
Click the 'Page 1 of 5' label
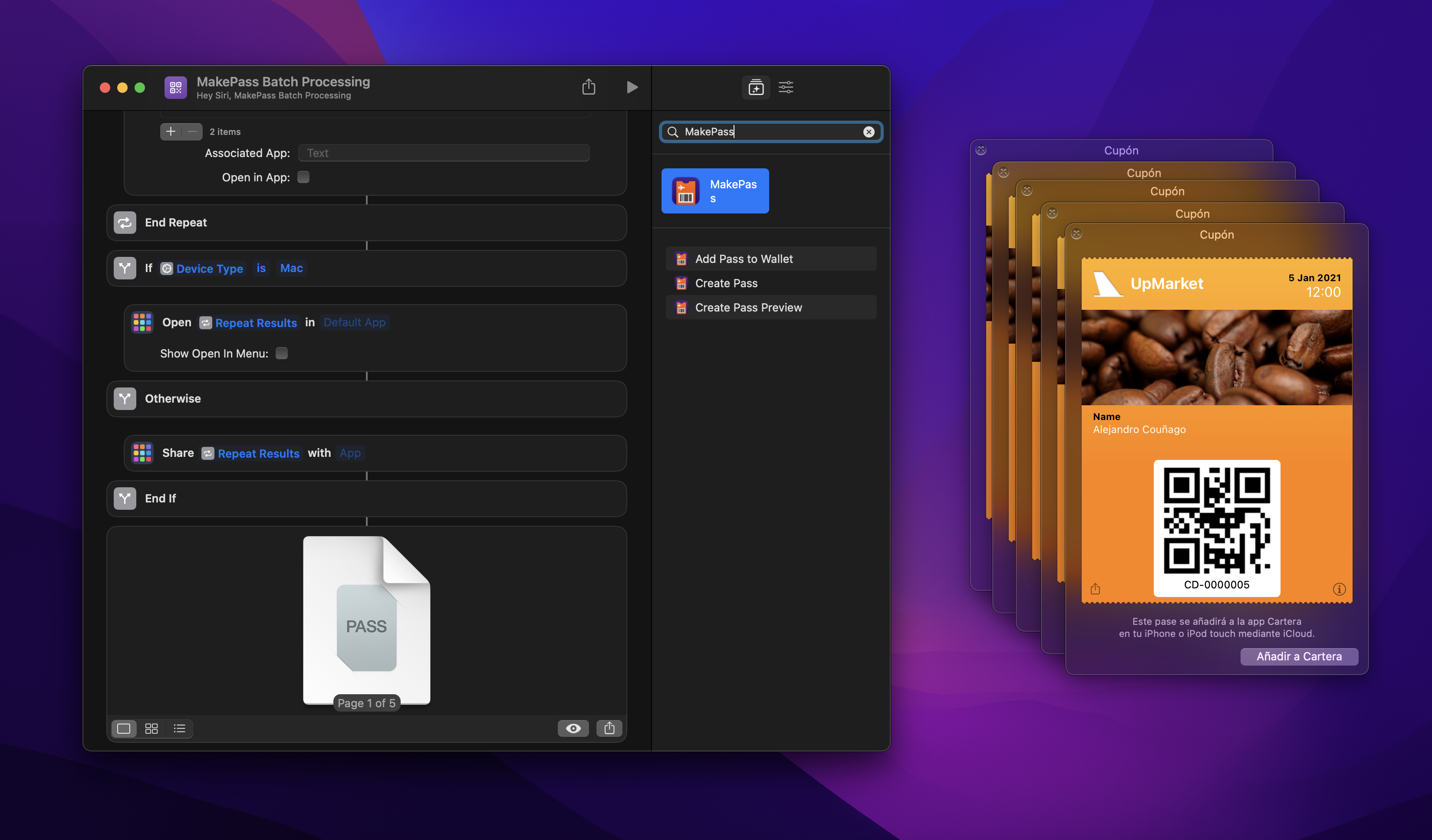366,703
